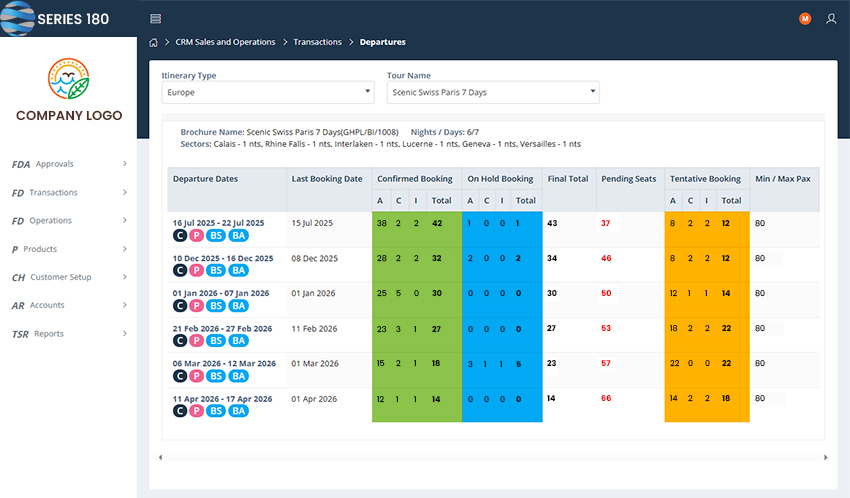
Task: Click the company logo image
Action: 69,81
